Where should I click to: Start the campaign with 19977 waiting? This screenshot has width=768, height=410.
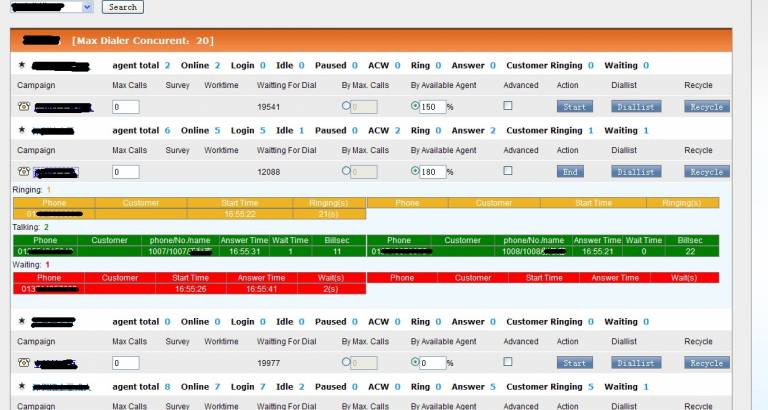click(x=575, y=363)
